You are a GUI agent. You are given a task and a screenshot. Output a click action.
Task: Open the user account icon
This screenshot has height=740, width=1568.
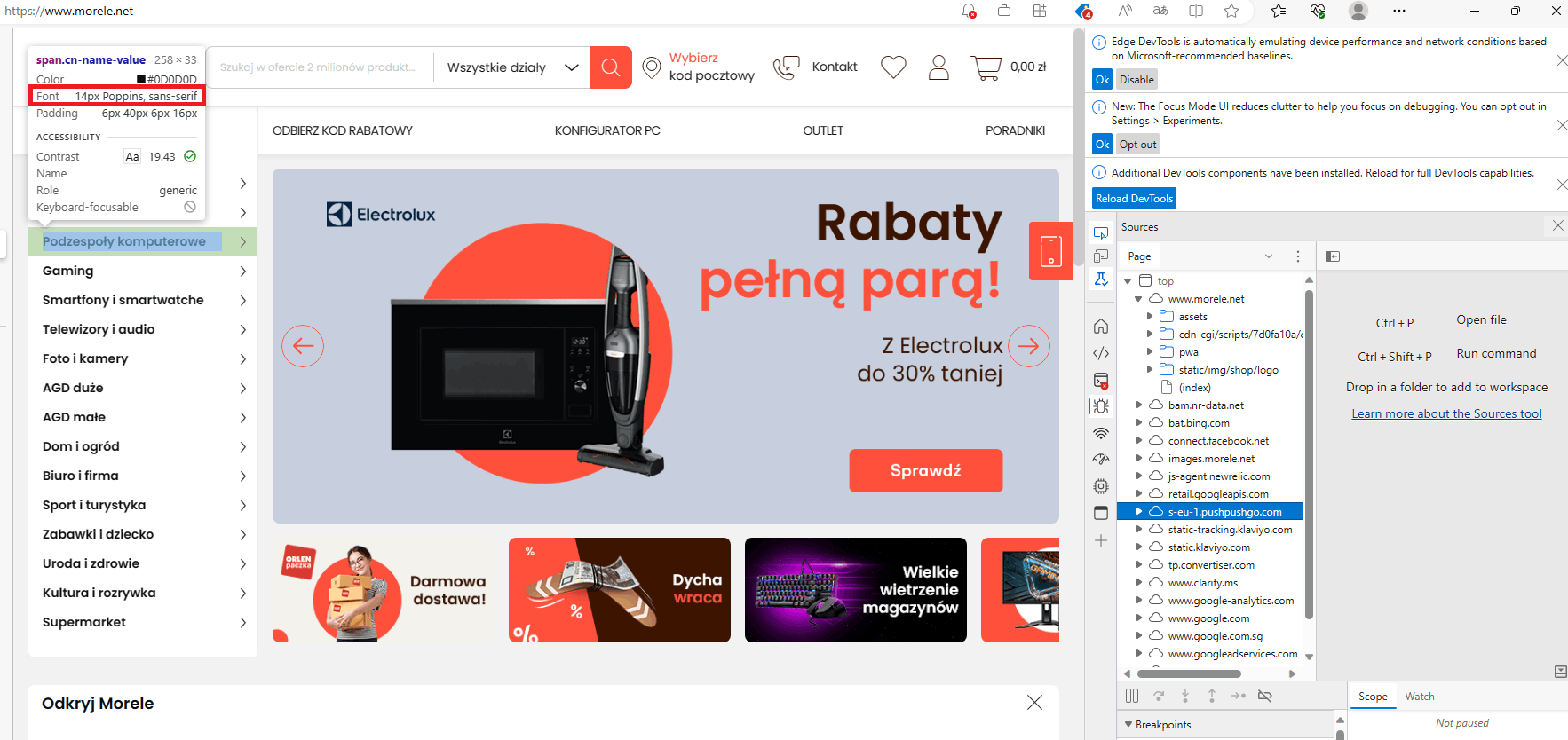(938, 67)
